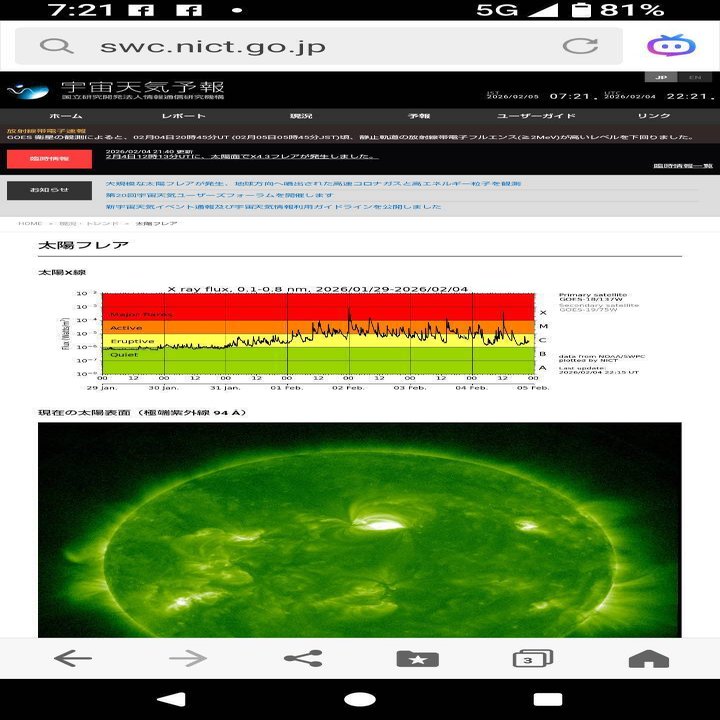
Task: Share the page via the share icon
Action: [303, 658]
